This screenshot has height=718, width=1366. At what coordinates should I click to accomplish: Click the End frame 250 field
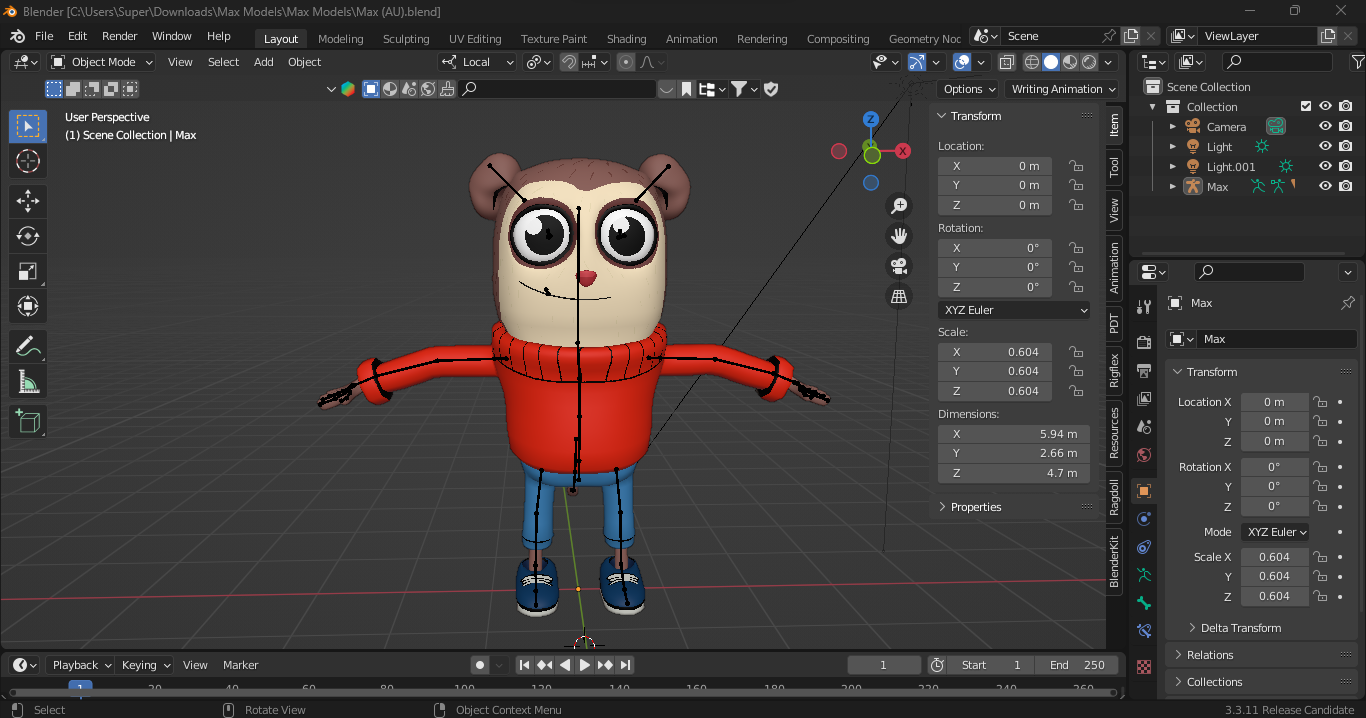tap(1077, 665)
